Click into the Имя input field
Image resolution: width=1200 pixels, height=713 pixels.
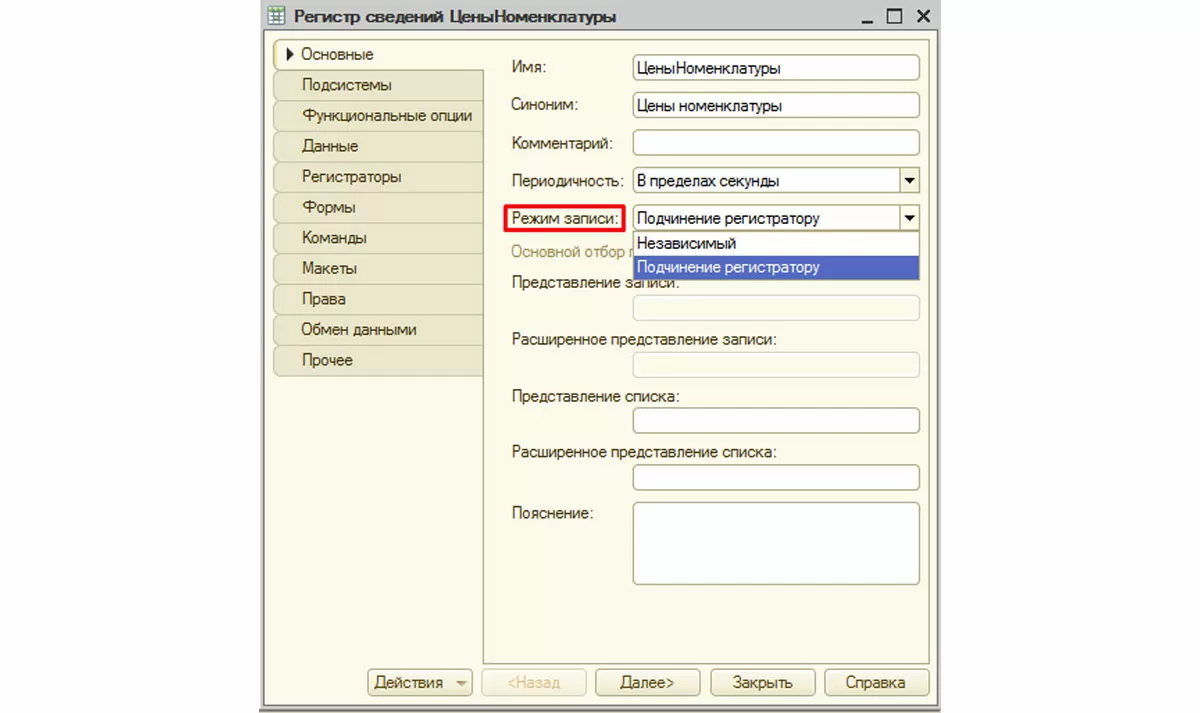(775, 68)
